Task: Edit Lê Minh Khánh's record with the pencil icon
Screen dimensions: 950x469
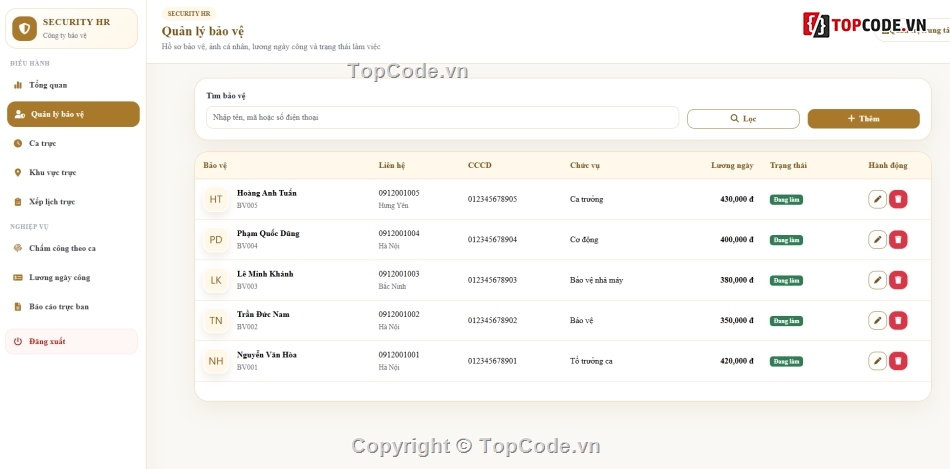Action: 877,280
